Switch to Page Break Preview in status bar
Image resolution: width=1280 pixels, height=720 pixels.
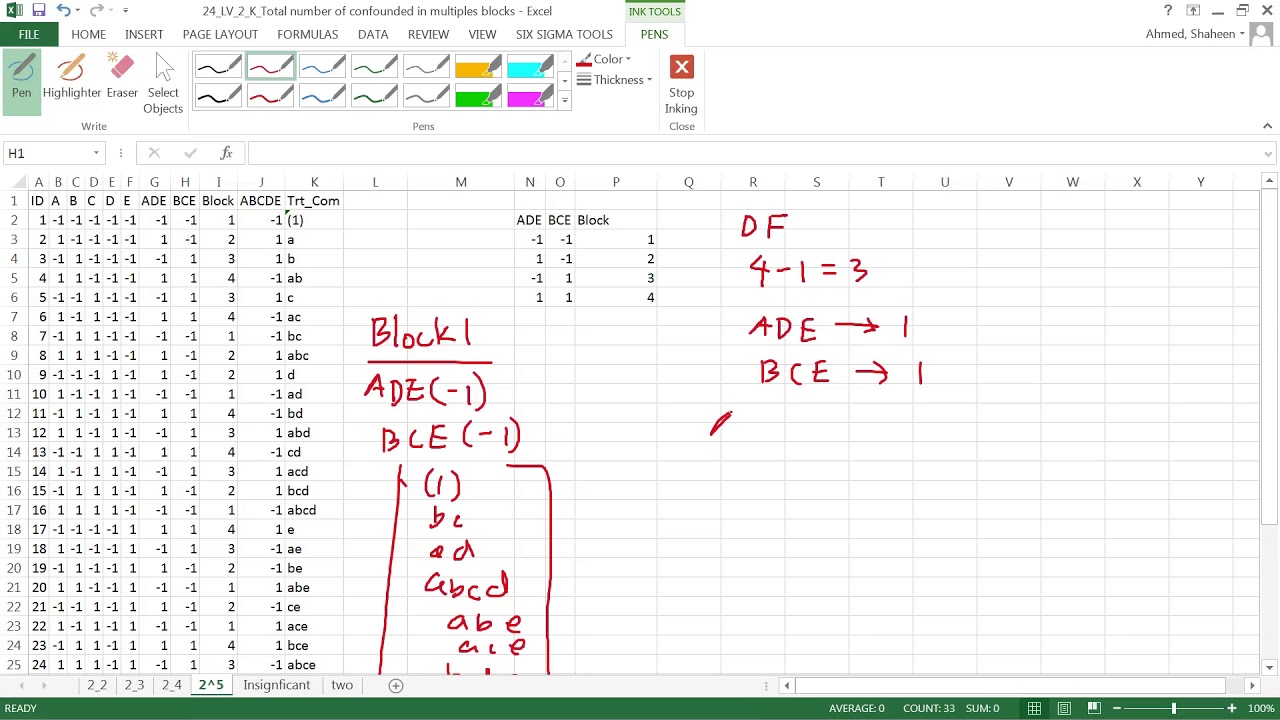coord(1094,708)
